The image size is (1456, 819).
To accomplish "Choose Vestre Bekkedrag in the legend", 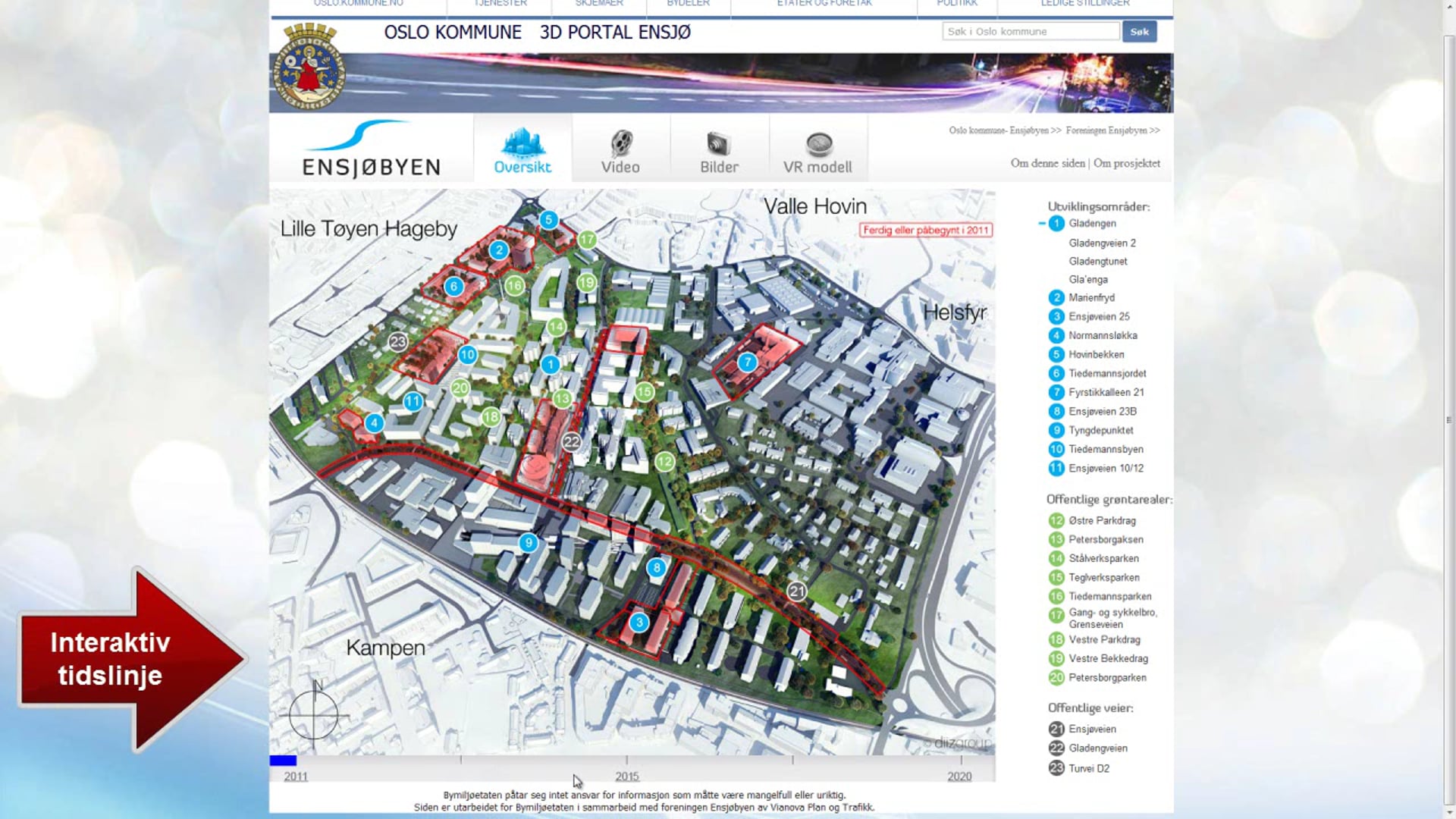I will (x=1108, y=658).
